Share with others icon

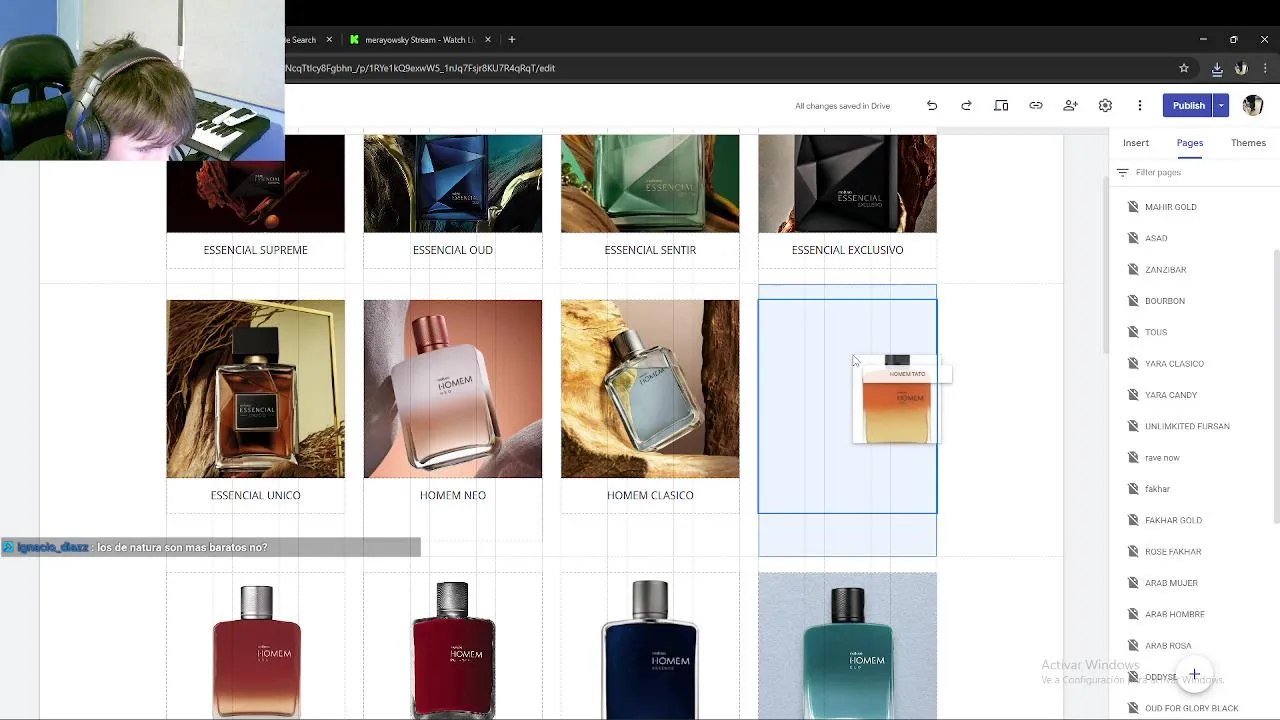click(x=1070, y=105)
